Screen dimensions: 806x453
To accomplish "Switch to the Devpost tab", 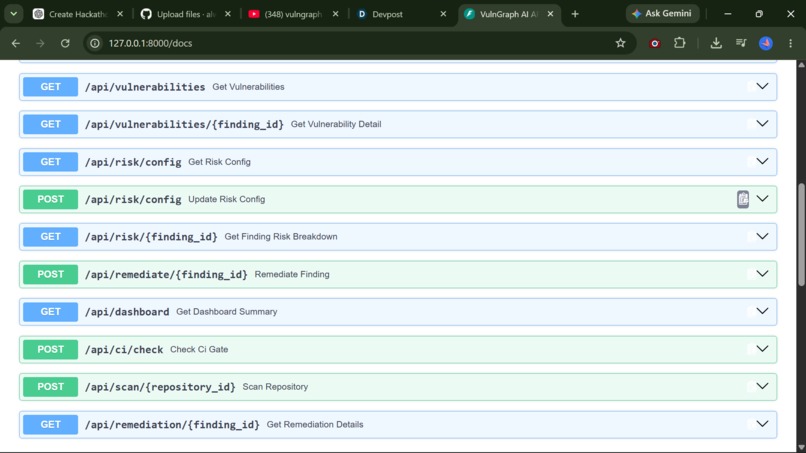I will point(401,14).
